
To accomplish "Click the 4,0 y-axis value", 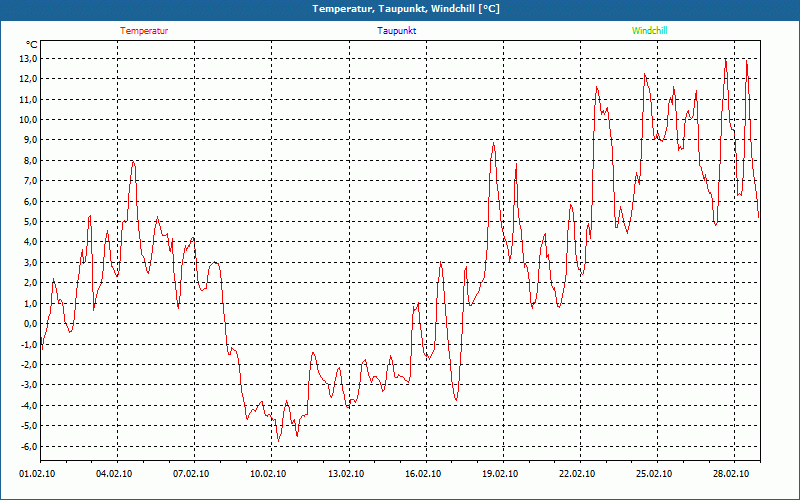I will pyautogui.click(x=30, y=242).
